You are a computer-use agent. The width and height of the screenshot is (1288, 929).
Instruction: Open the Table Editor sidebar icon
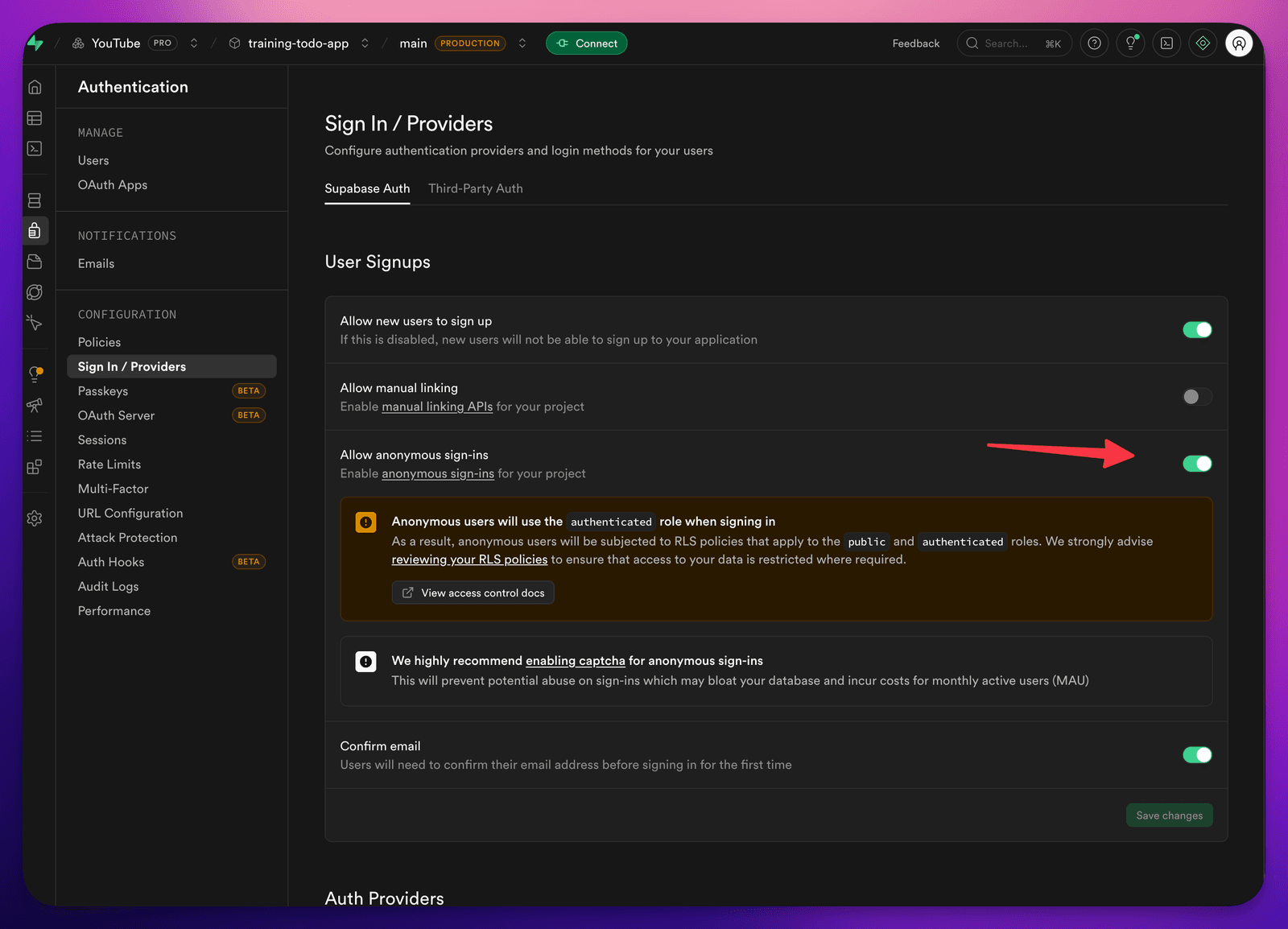(35, 118)
